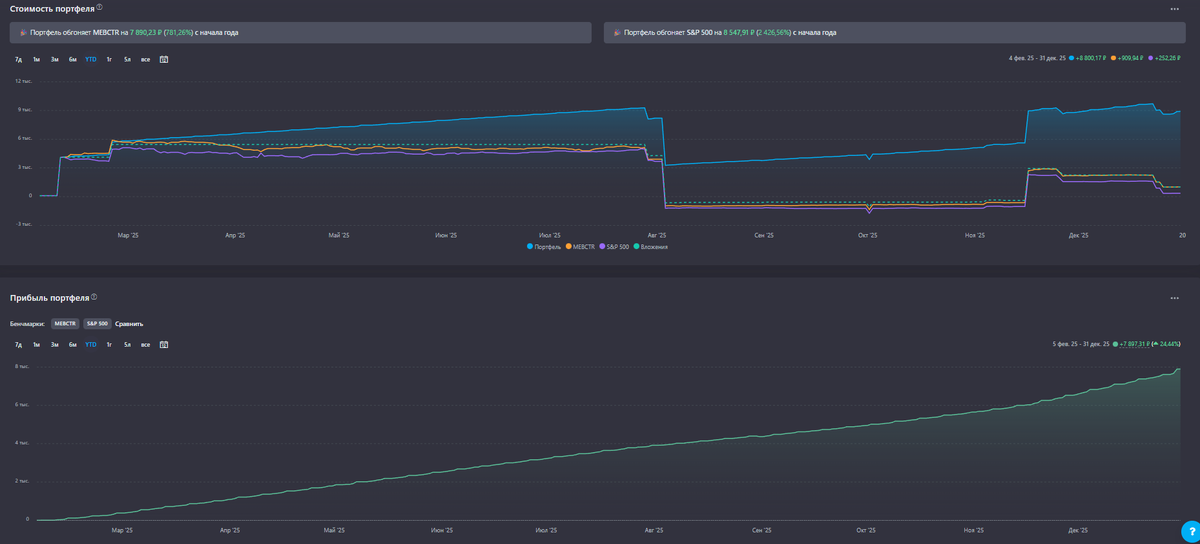The image size is (1200, 544).
Task: Click the Портфель обгоняет MEBCTR banner
Action: (301, 33)
